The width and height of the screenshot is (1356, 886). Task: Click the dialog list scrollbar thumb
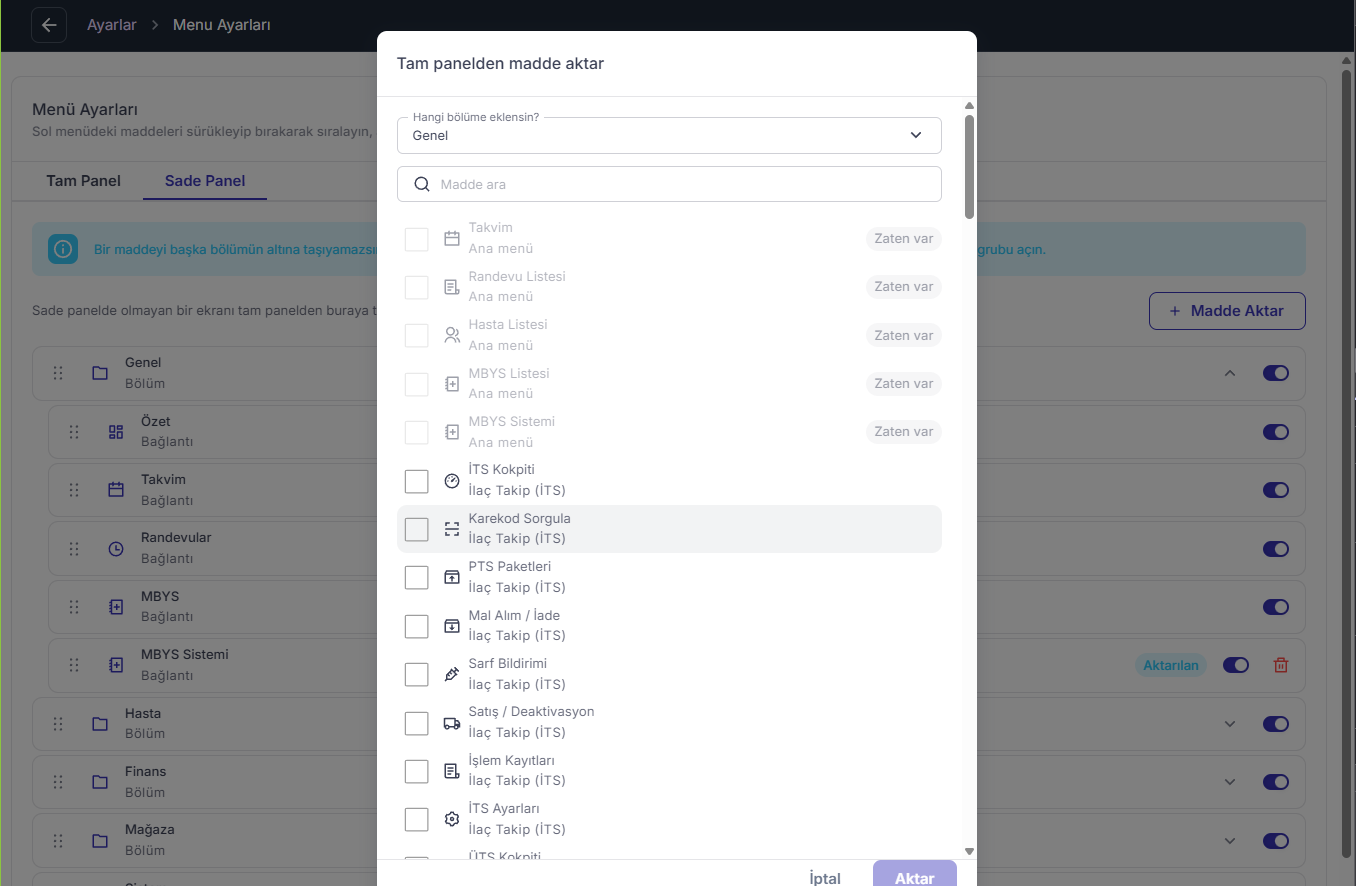click(x=969, y=166)
